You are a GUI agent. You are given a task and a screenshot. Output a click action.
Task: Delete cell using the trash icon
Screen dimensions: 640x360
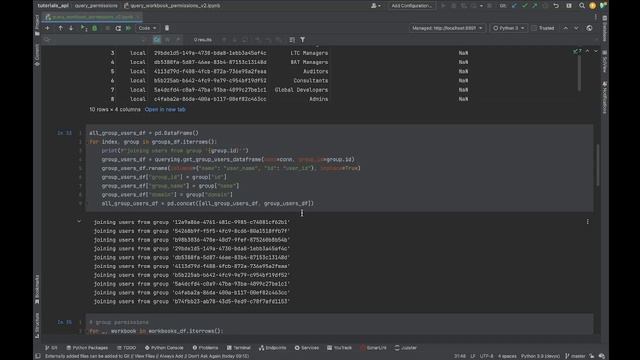(x=167, y=28)
